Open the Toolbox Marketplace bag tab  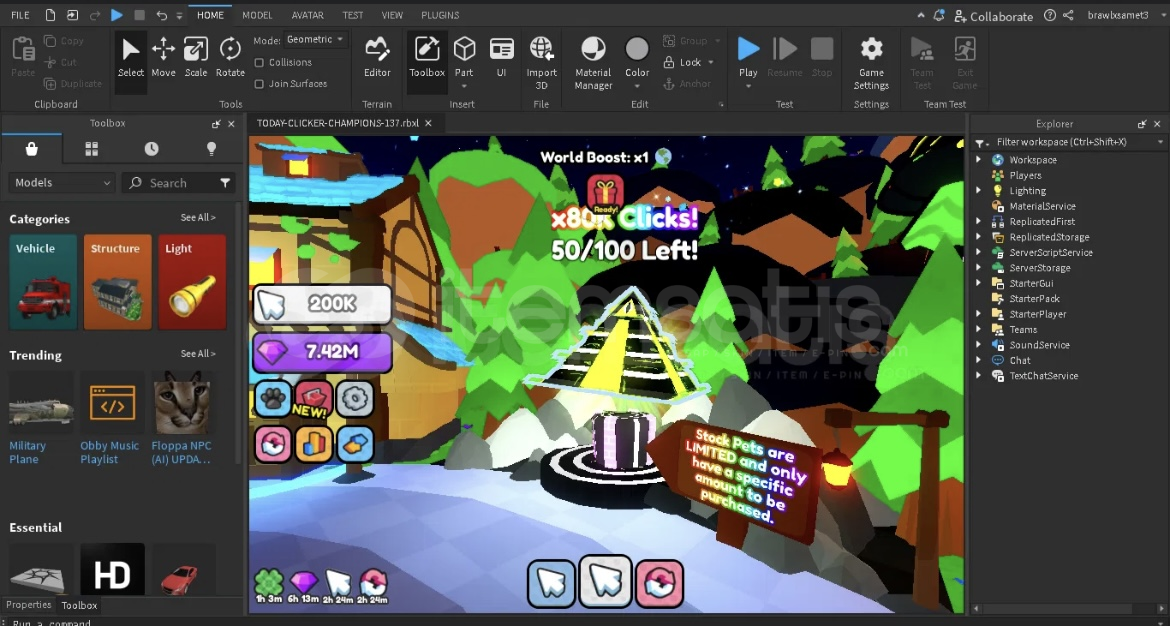(31, 149)
